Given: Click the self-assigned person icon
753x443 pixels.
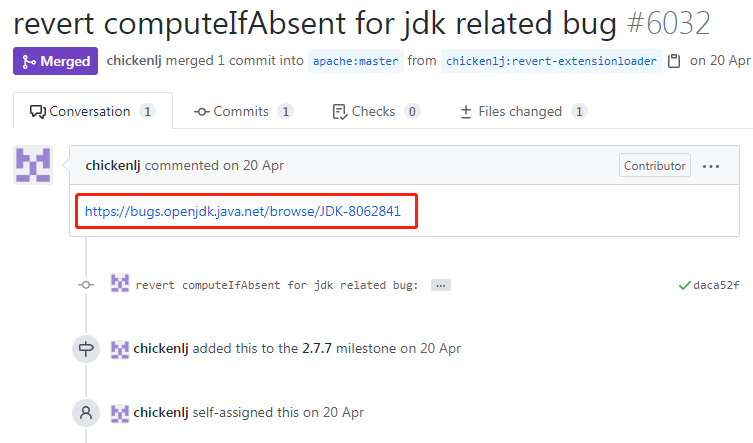Looking at the screenshot, I should click(x=86, y=413).
